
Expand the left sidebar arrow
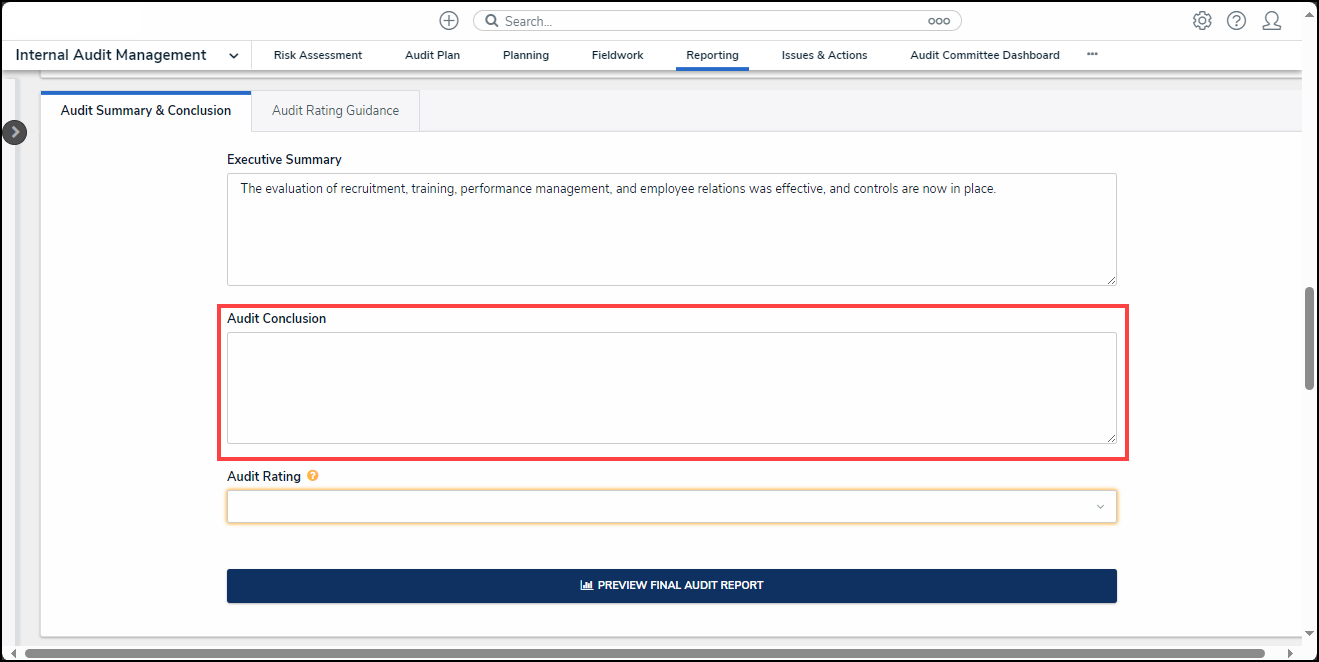click(x=14, y=132)
